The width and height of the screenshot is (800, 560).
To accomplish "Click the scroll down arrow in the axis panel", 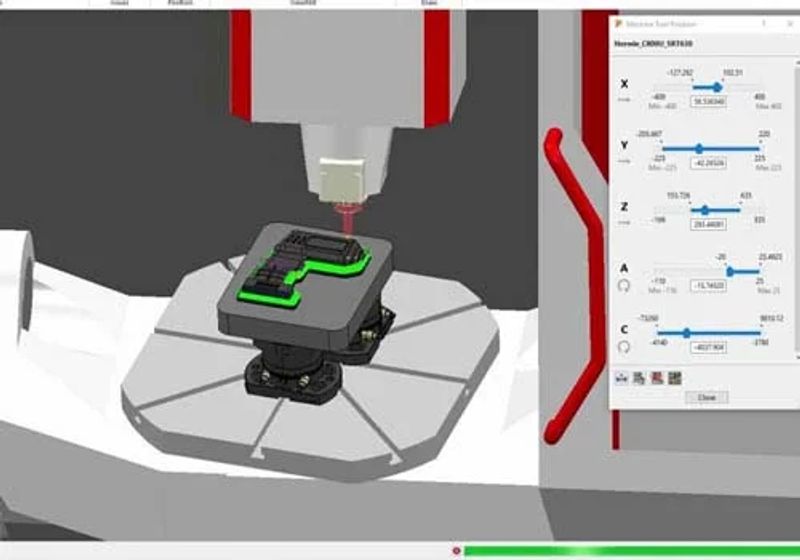I will 797,359.
